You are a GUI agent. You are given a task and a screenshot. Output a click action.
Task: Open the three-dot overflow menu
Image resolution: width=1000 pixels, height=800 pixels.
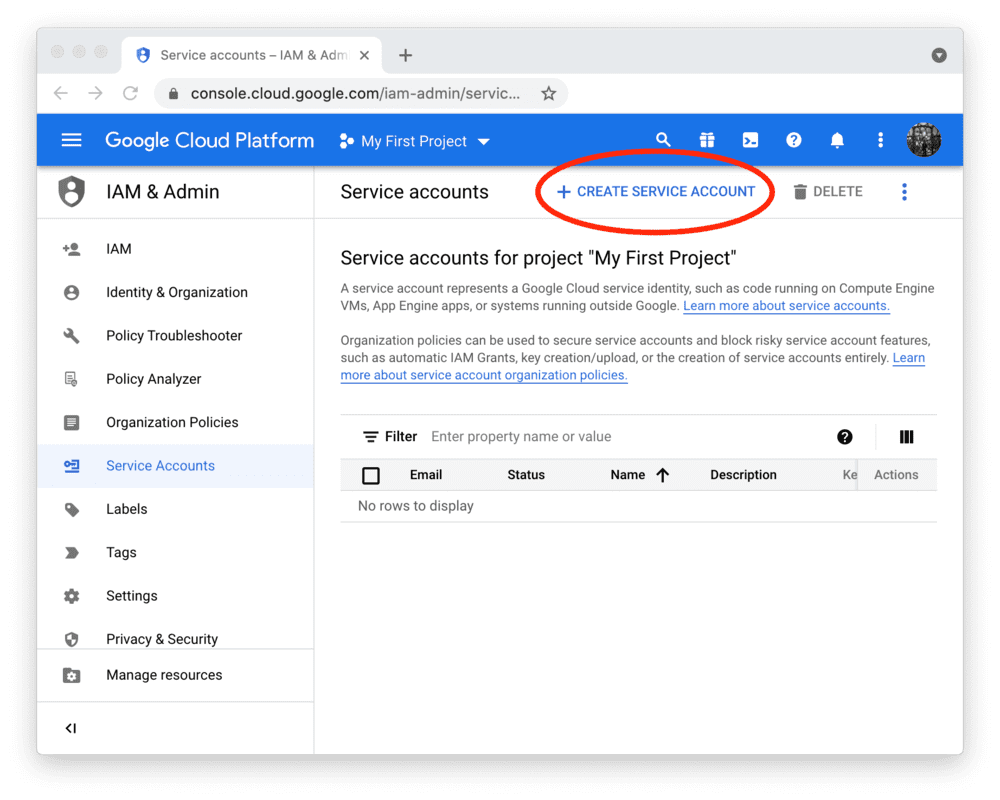click(x=904, y=191)
